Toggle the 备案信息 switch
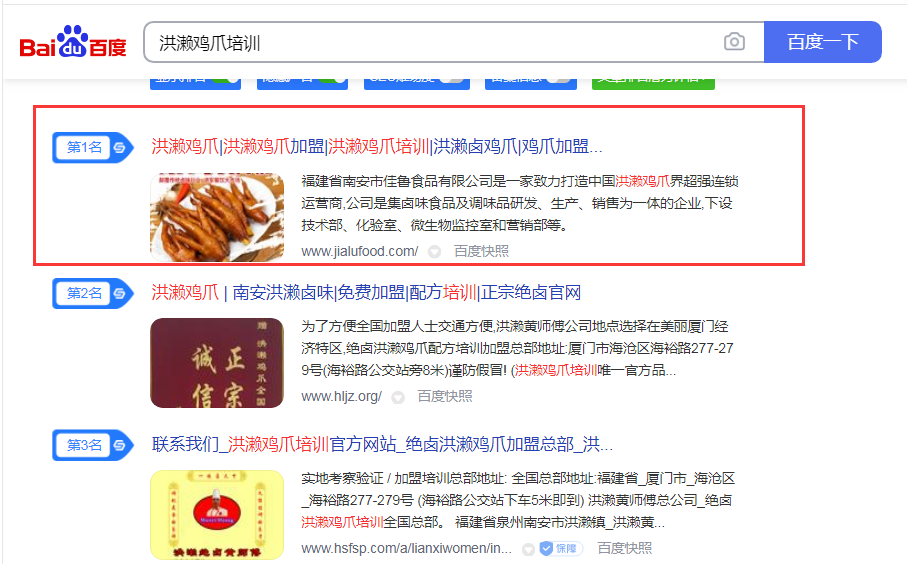The height and width of the screenshot is (564, 907). coord(557,78)
